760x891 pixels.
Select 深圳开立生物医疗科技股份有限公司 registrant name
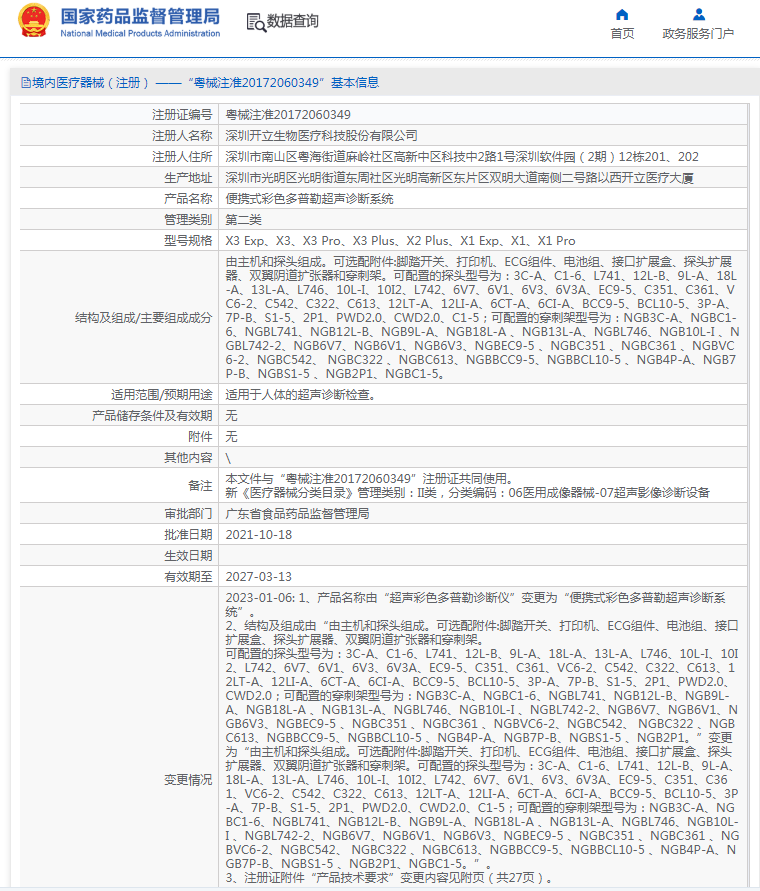click(321, 136)
